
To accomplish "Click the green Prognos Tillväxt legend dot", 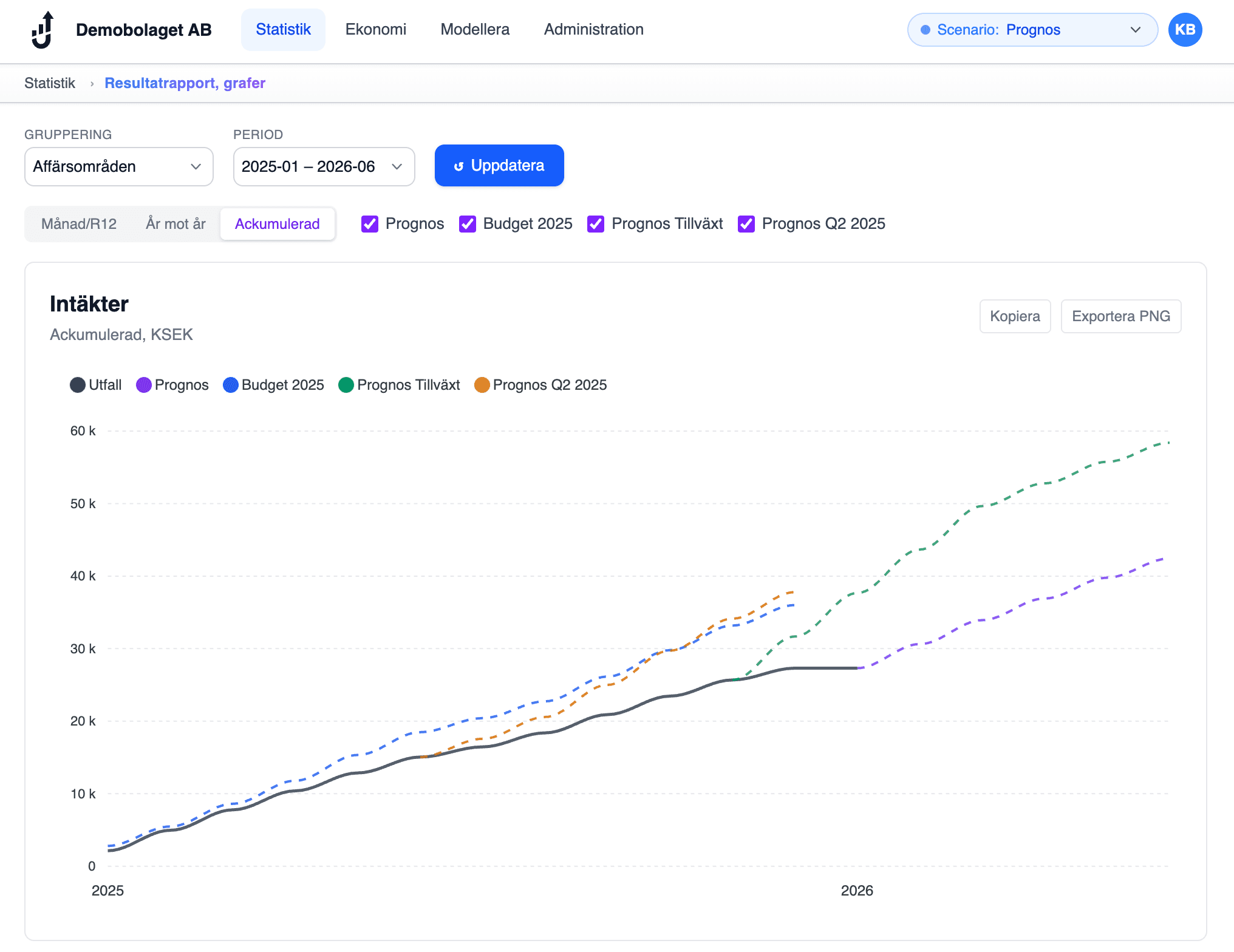I will [x=346, y=385].
